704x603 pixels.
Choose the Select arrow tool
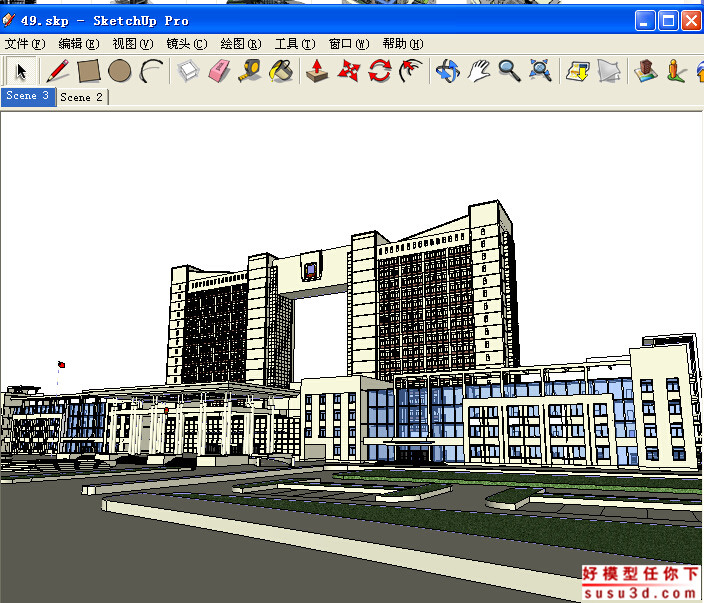click(x=20, y=71)
